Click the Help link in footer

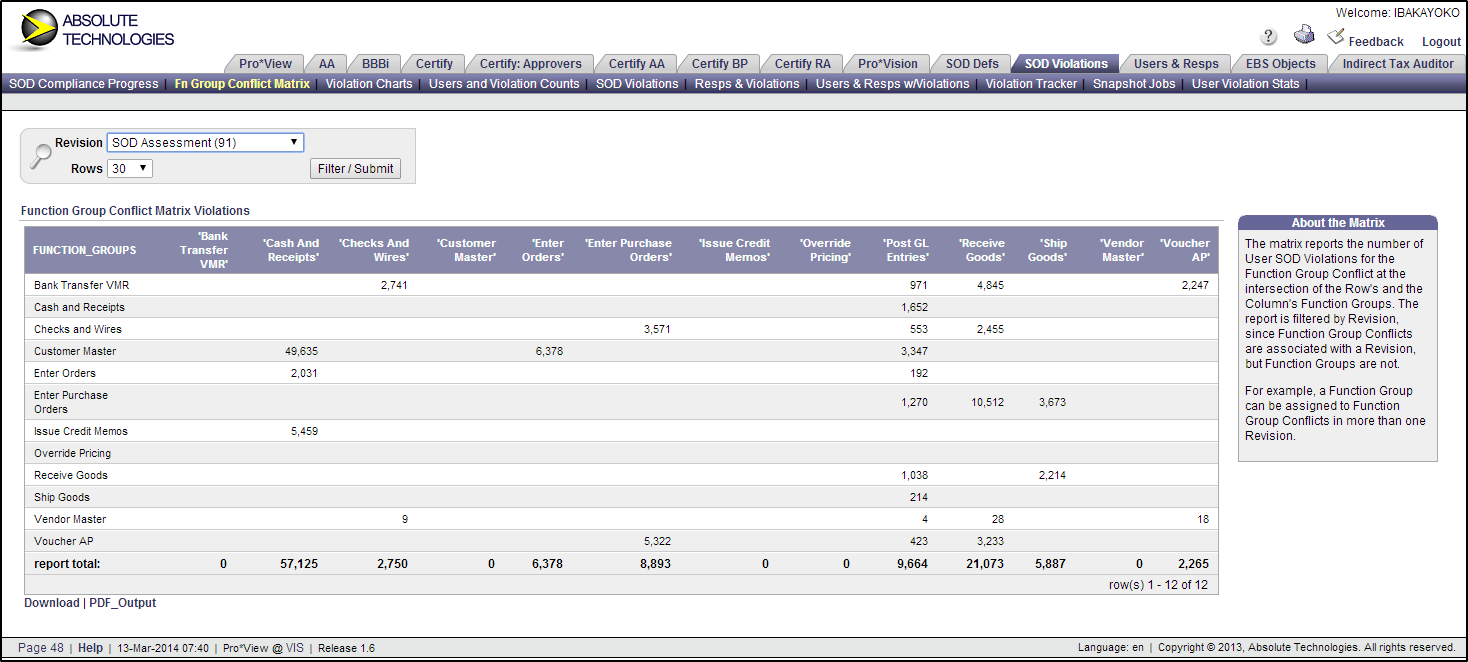[x=90, y=648]
